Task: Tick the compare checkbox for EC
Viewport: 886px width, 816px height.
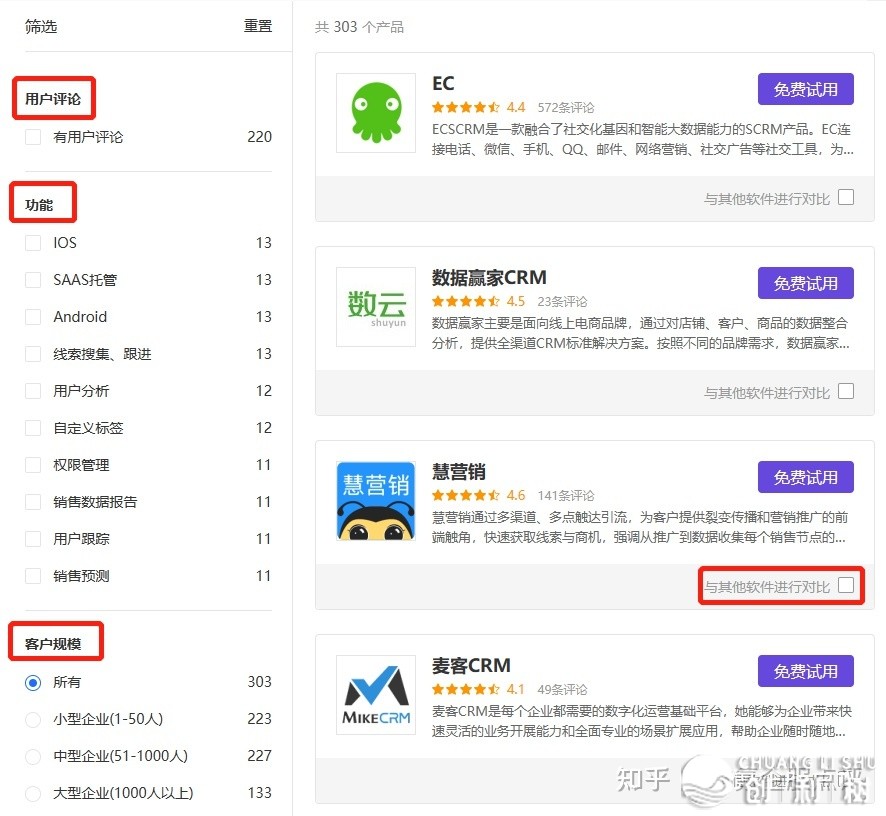Action: point(846,197)
